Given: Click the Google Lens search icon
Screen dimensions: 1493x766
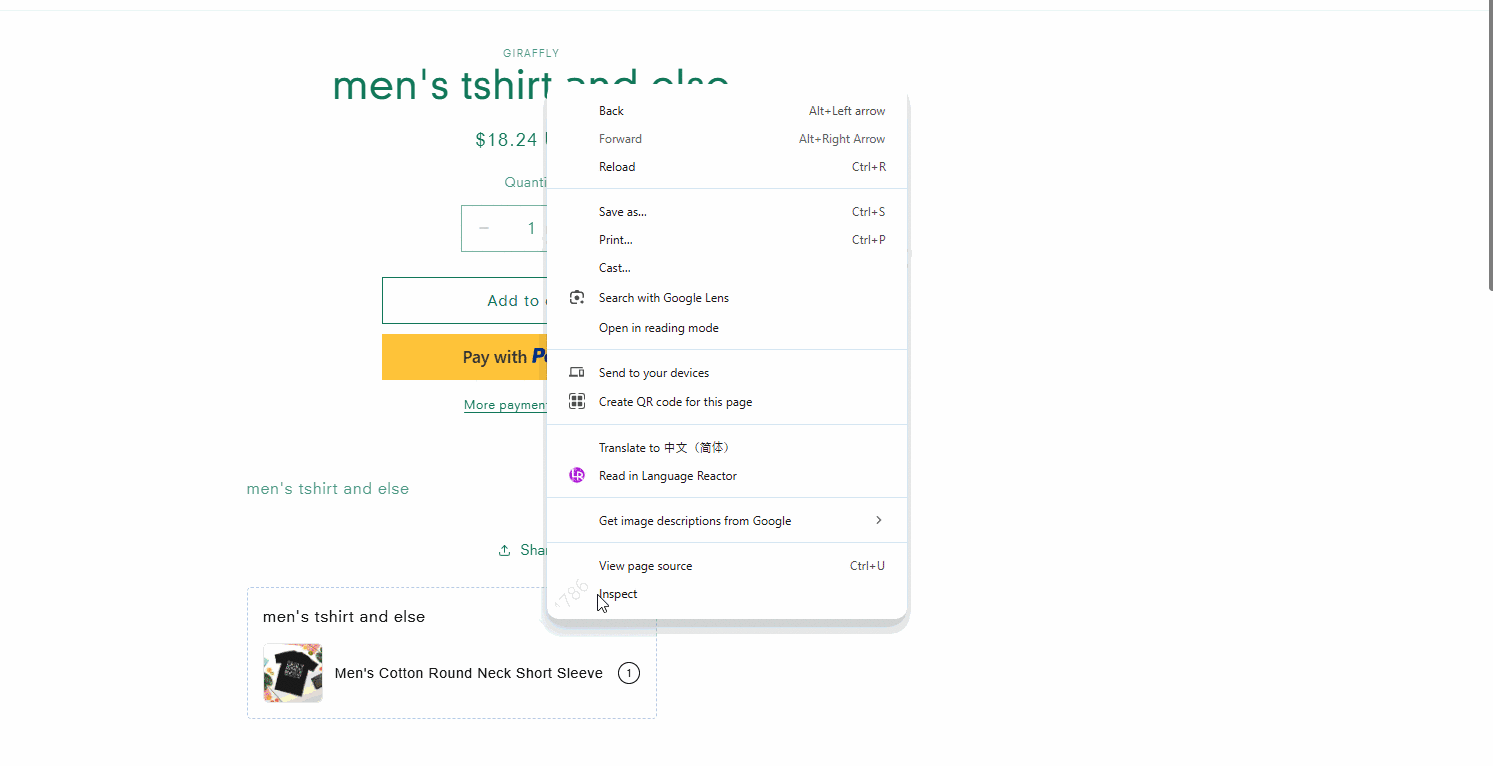Looking at the screenshot, I should (577, 298).
